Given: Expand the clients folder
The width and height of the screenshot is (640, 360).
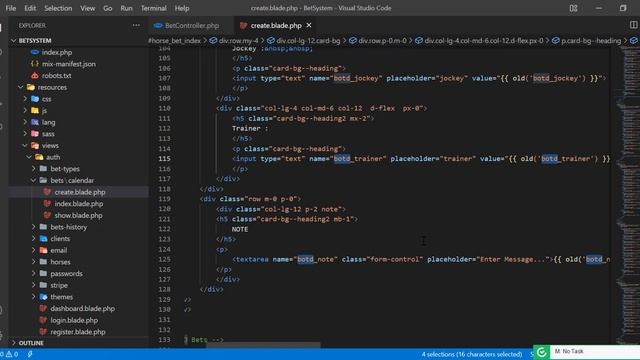Looking at the screenshot, I should pyautogui.click(x=33, y=238).
